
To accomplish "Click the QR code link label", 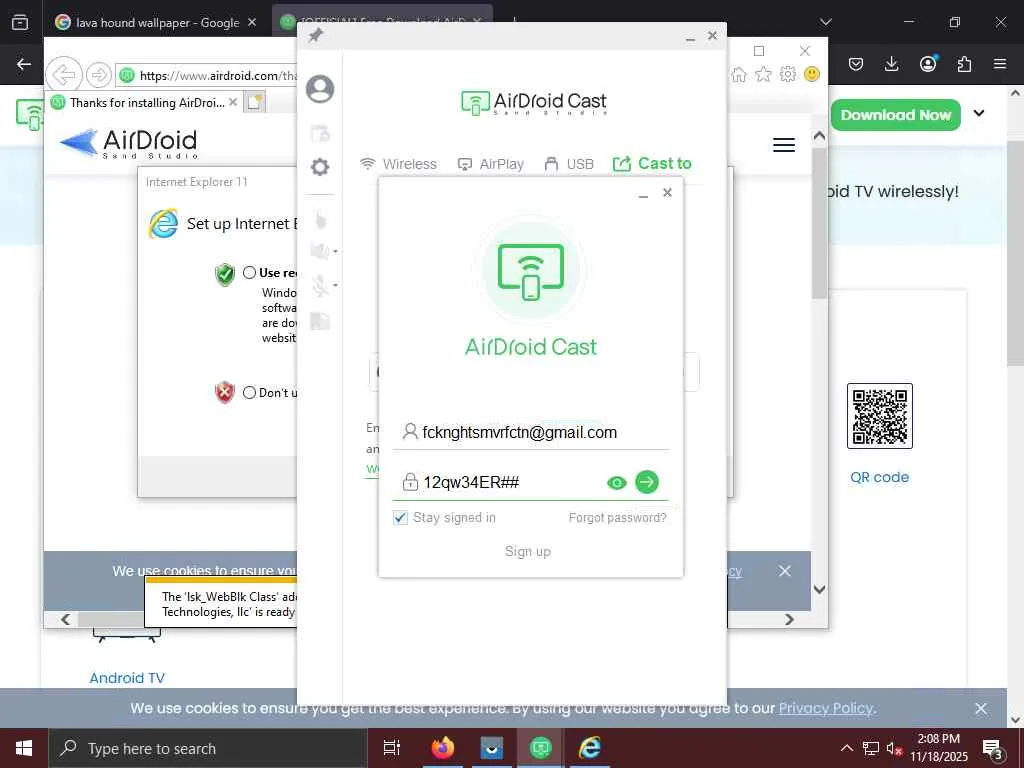I will coord(879,477).
